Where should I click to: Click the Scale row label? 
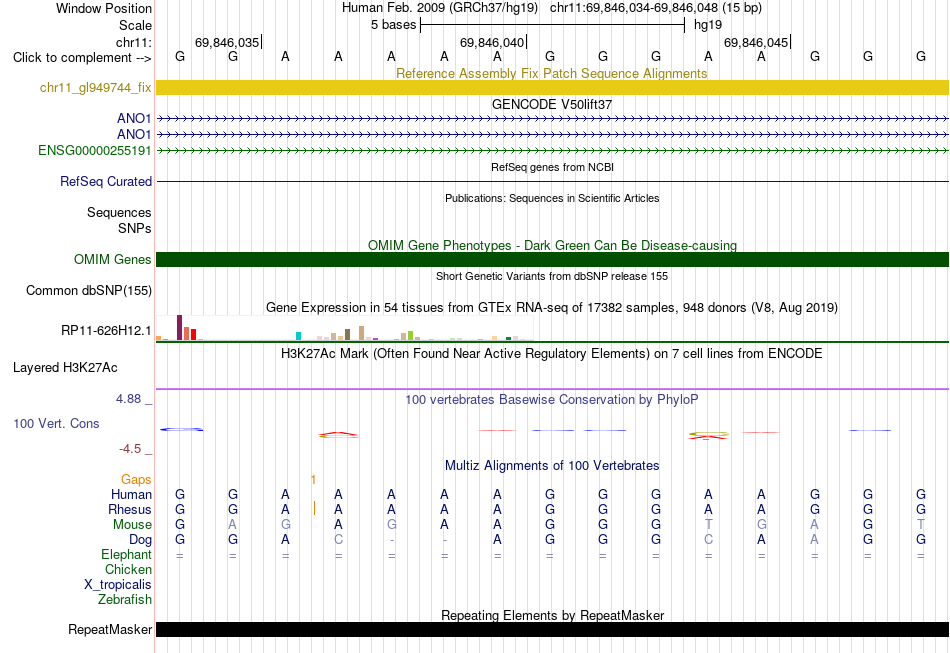click(135, 25)
